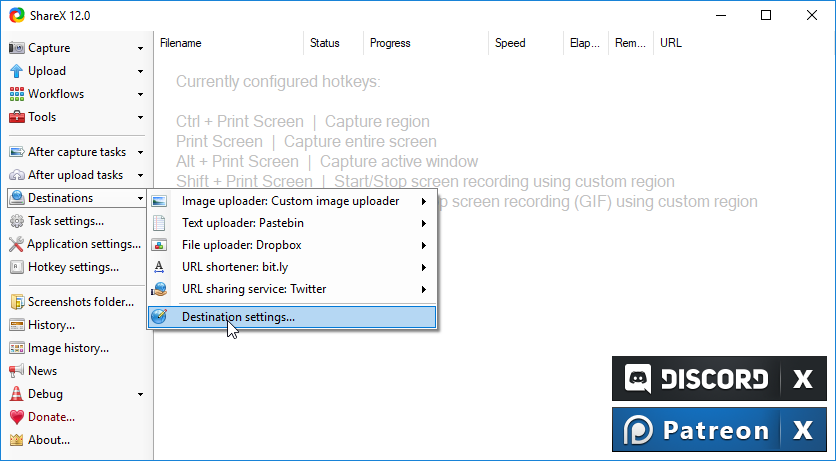The height and width of the screenshot is (461, 836).
Task: Open Text uploader: Pastebin entry
Action: 292,223
